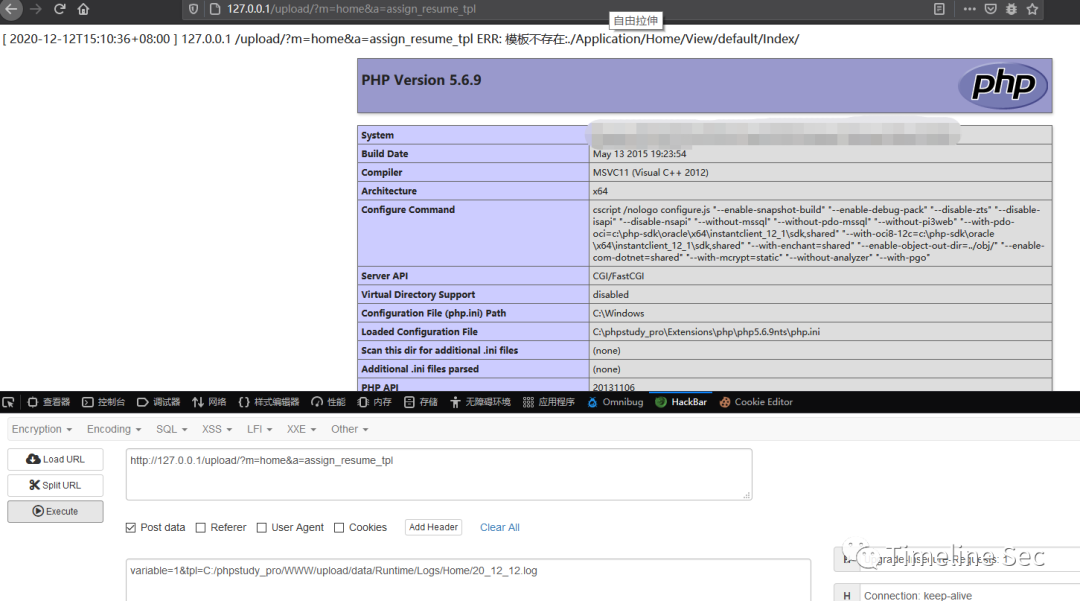The height and width of the screenshot is (601, 1080).
Task: Go back with the browser back arrow
Action: click(x=11, y=9)
